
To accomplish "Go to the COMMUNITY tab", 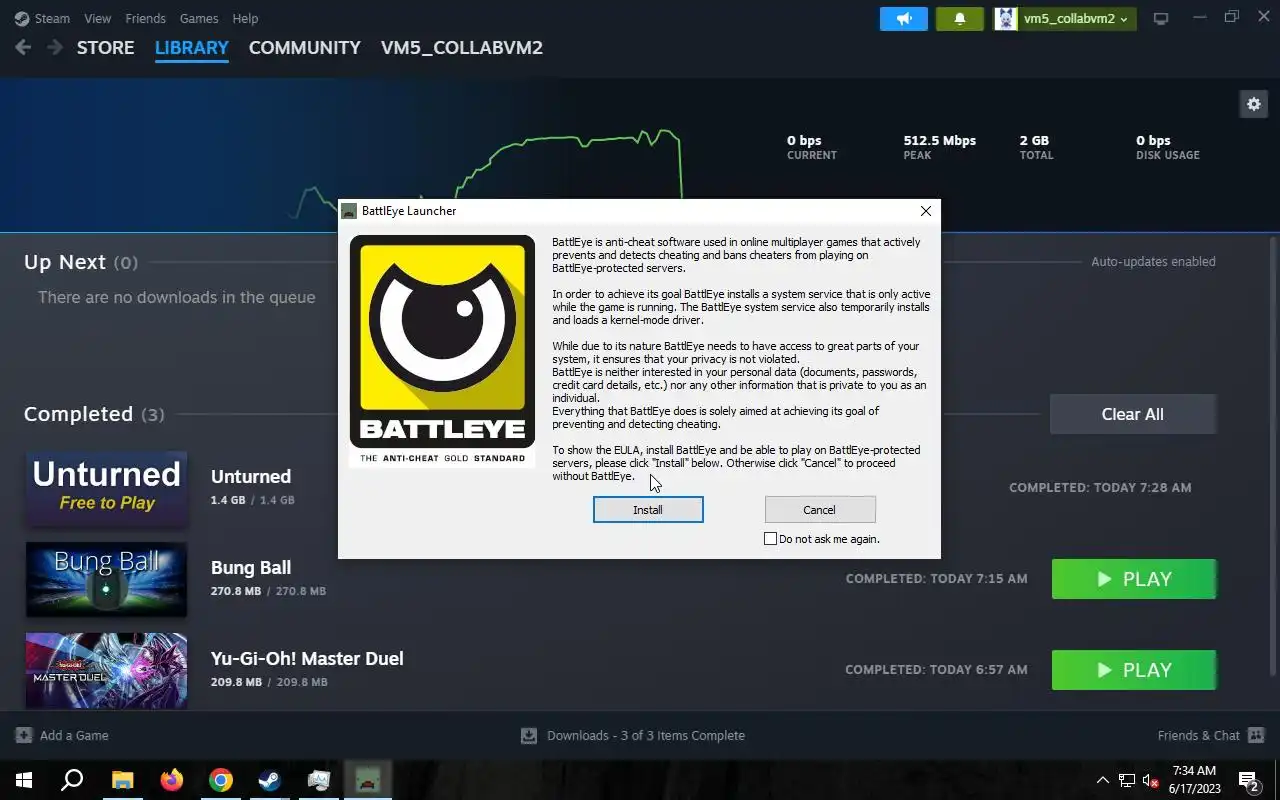I will (x=305, y=48).
